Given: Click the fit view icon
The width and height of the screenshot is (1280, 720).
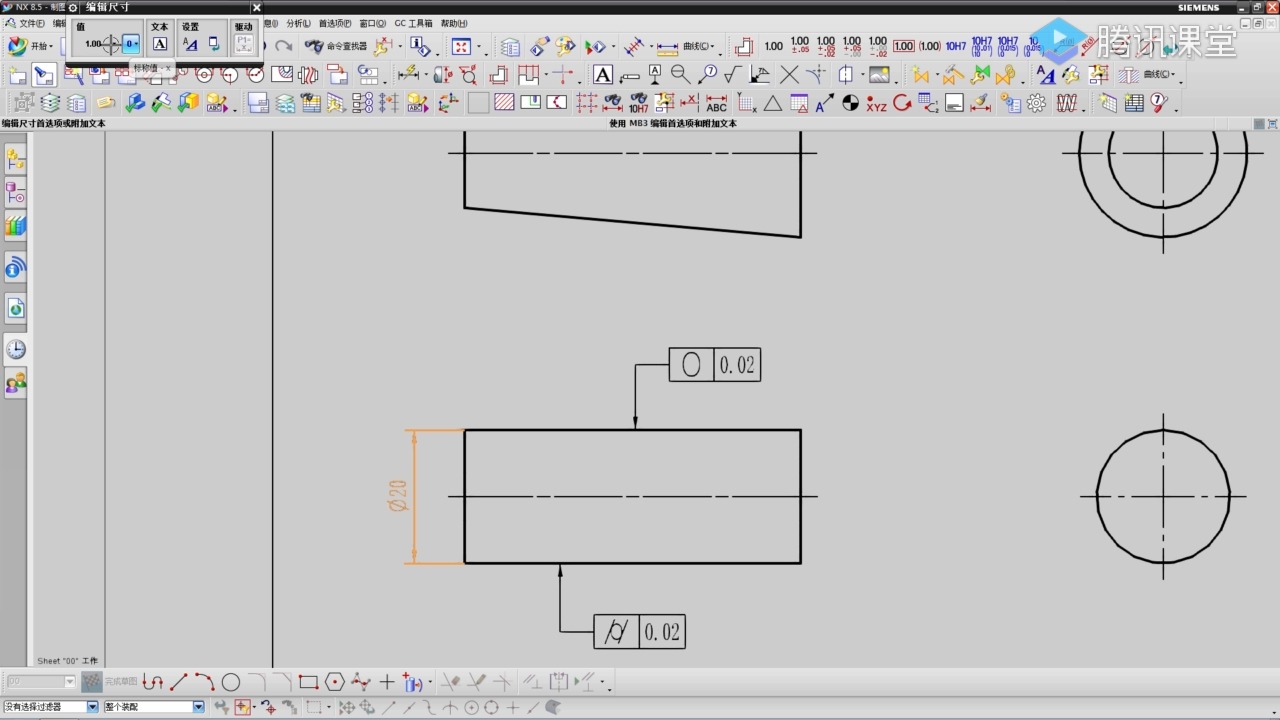Looking at the screenshot, I should tap(461, 46).
